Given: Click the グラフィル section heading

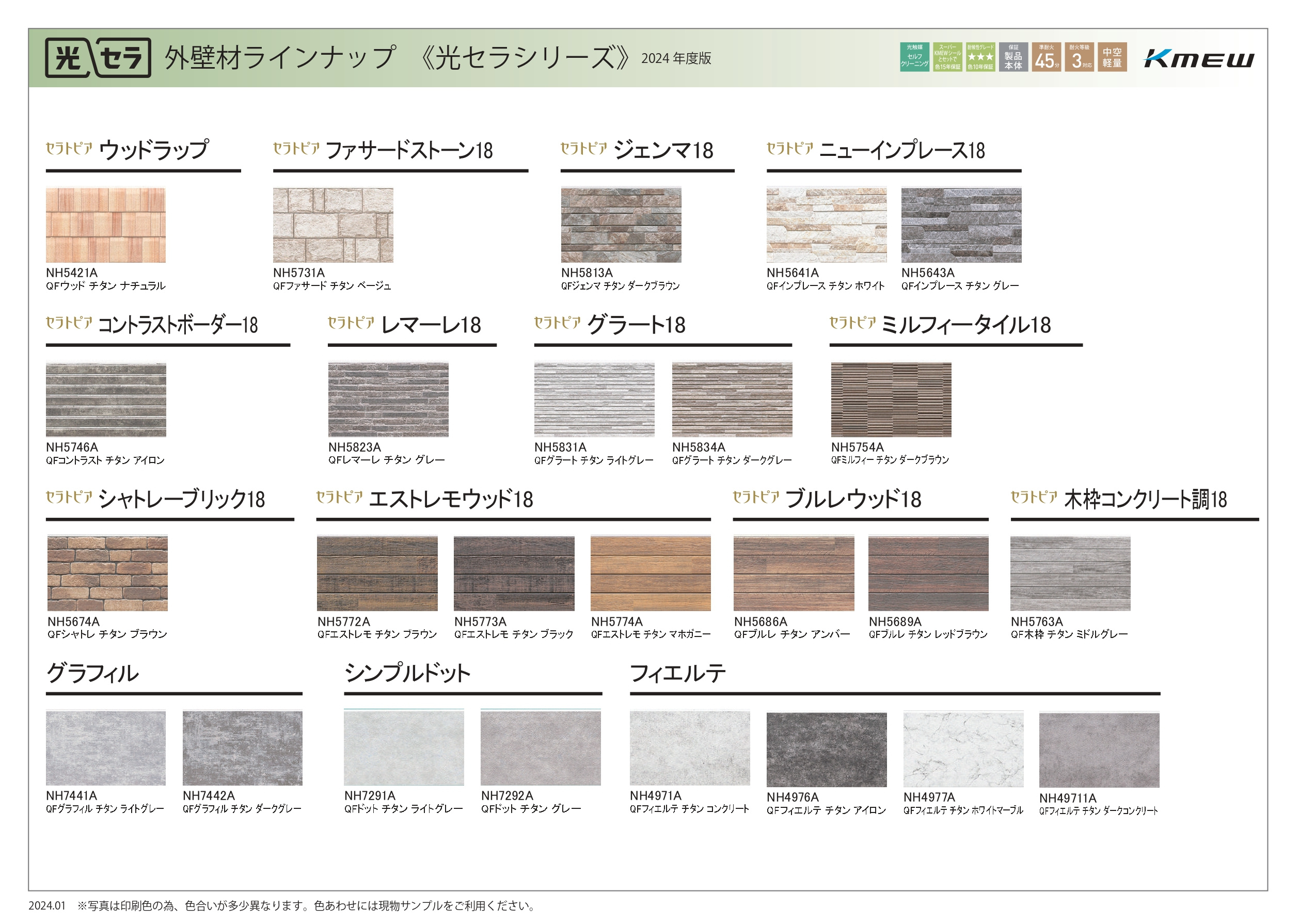Looking at the screenshot, I should pyautogui.click(x=93, y=674).
